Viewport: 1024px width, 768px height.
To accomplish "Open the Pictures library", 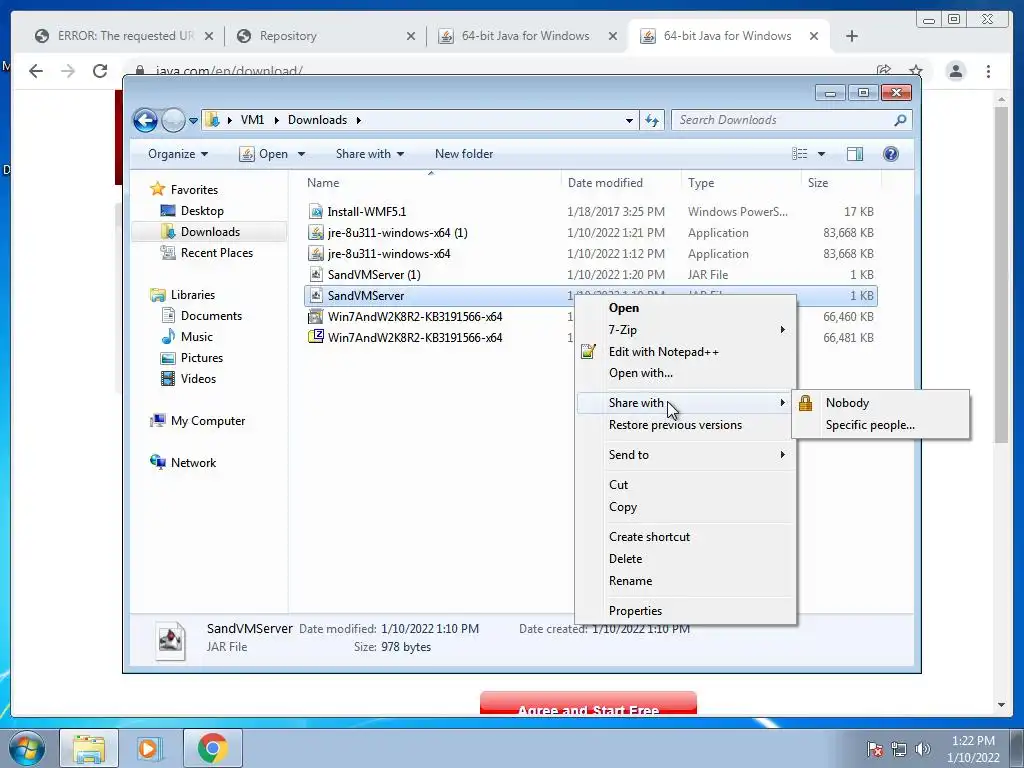I will (x=202, y=358).
